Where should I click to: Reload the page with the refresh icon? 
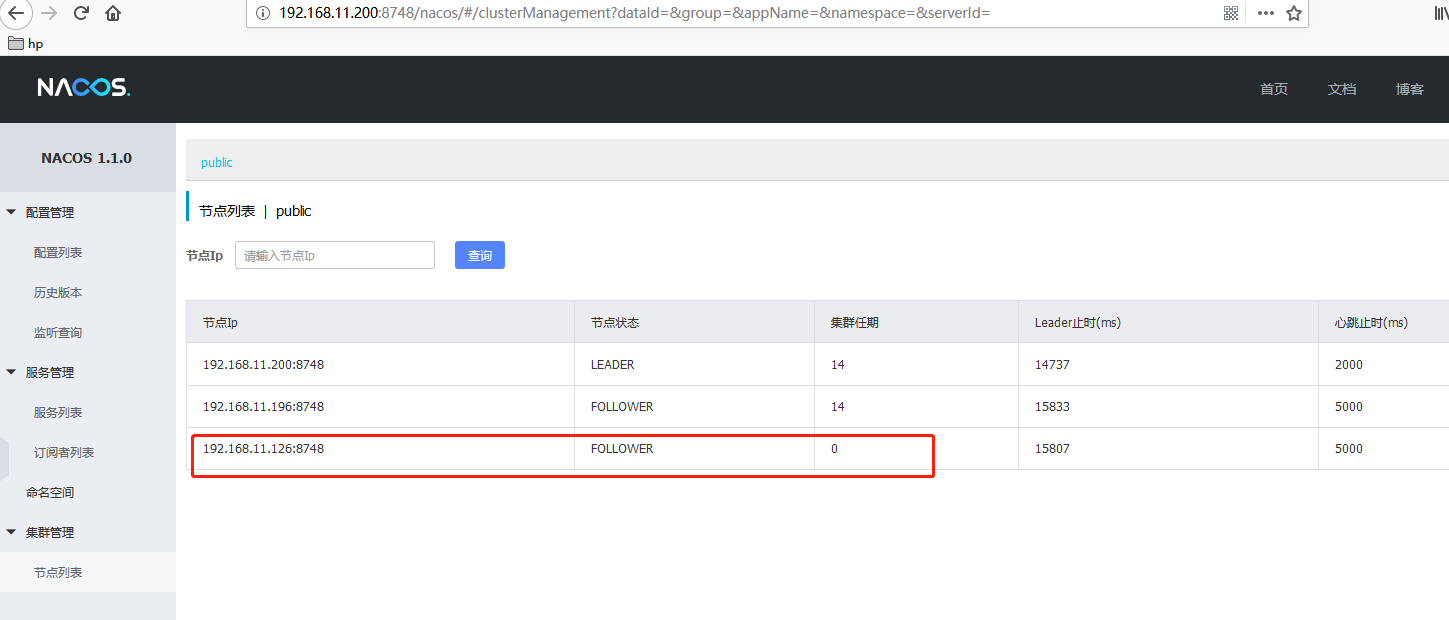pyautogui.click(x=81, y=13)
